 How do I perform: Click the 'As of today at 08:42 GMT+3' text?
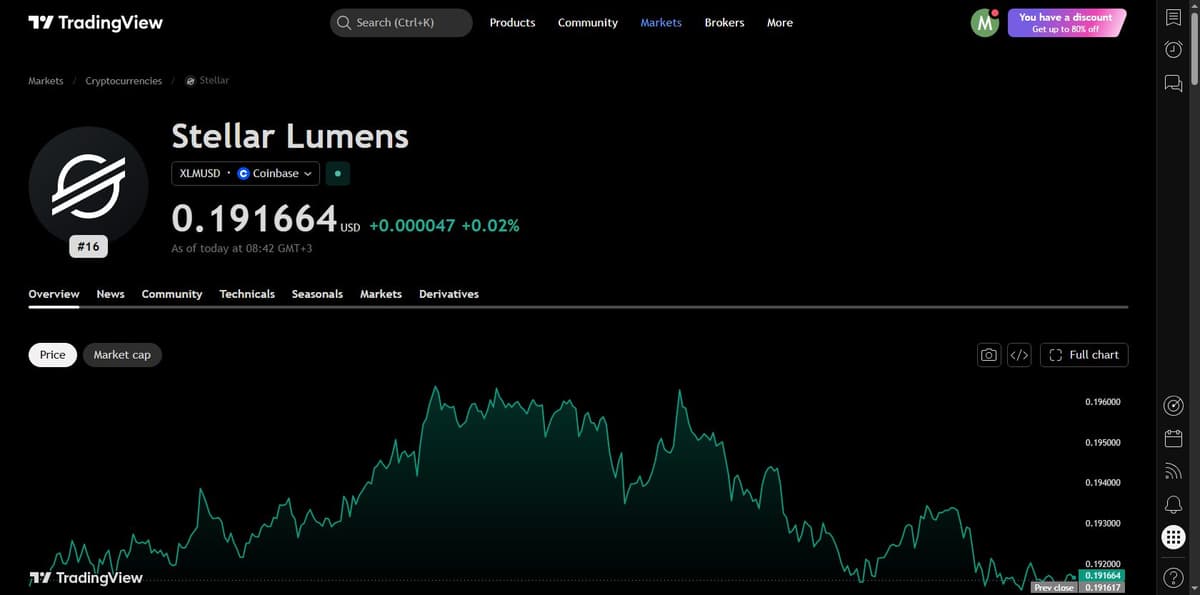pyautogui.click(x=242, y=248)
